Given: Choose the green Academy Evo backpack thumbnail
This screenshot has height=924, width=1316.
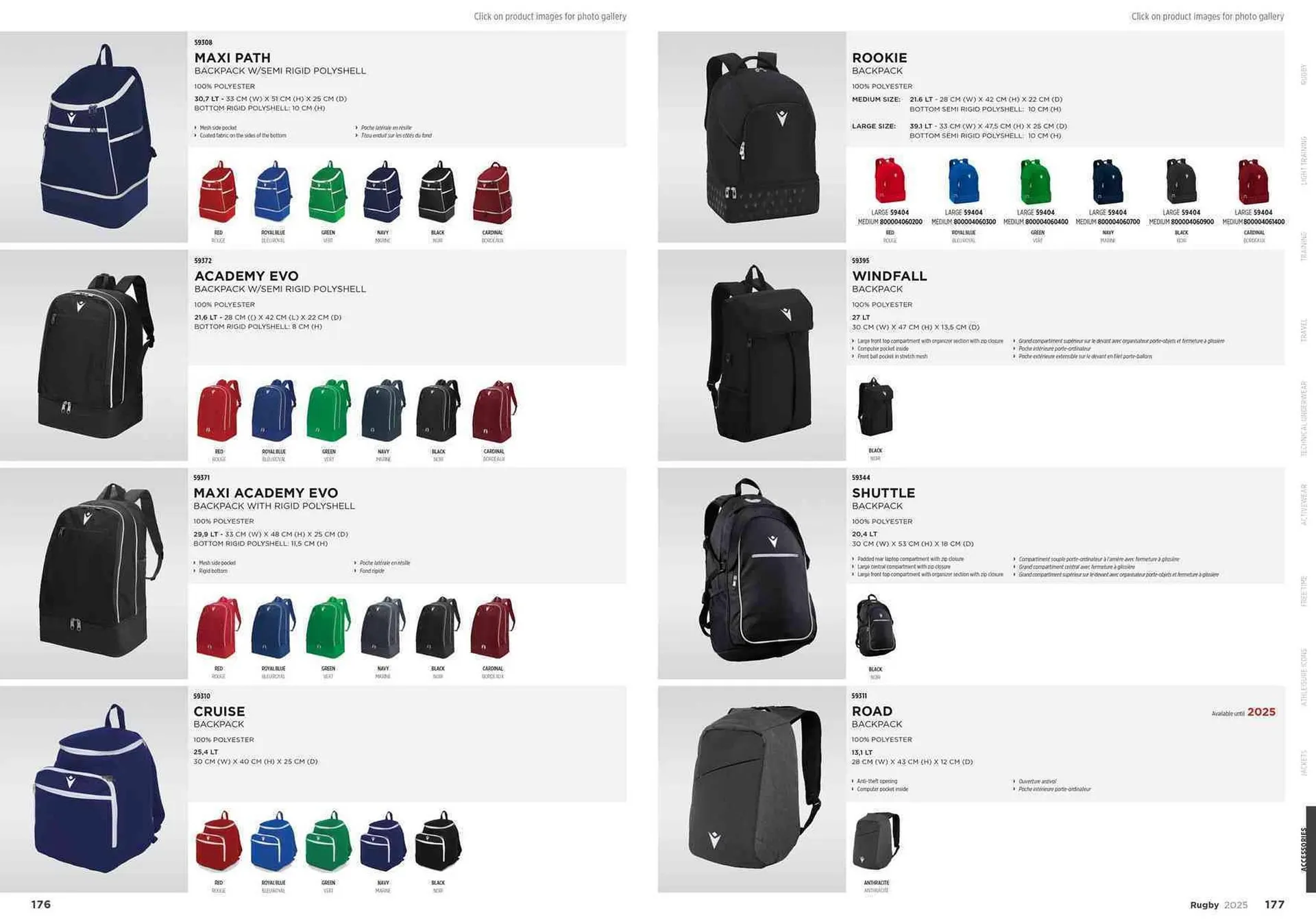Looking at the screenshot, I should 328,410.
